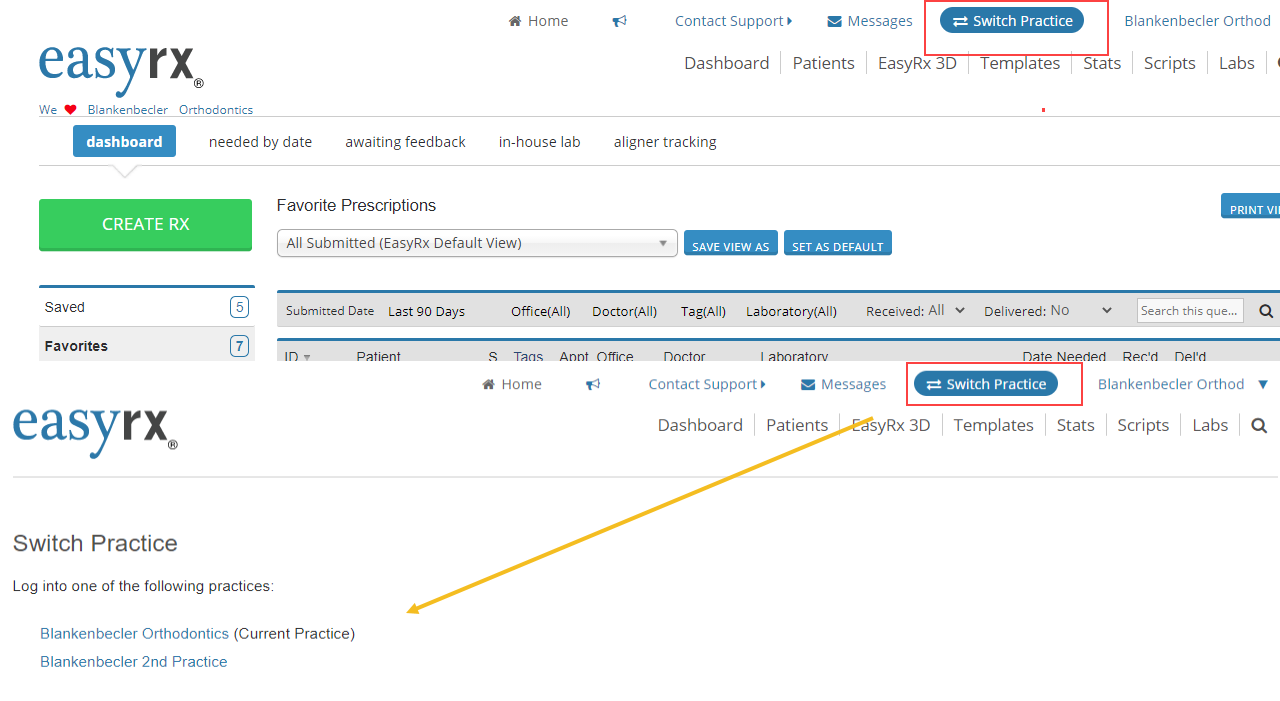Open Templates on the Switch Practice page nav
Viewport: 1280px width, 701px height.
click(993, 425)
